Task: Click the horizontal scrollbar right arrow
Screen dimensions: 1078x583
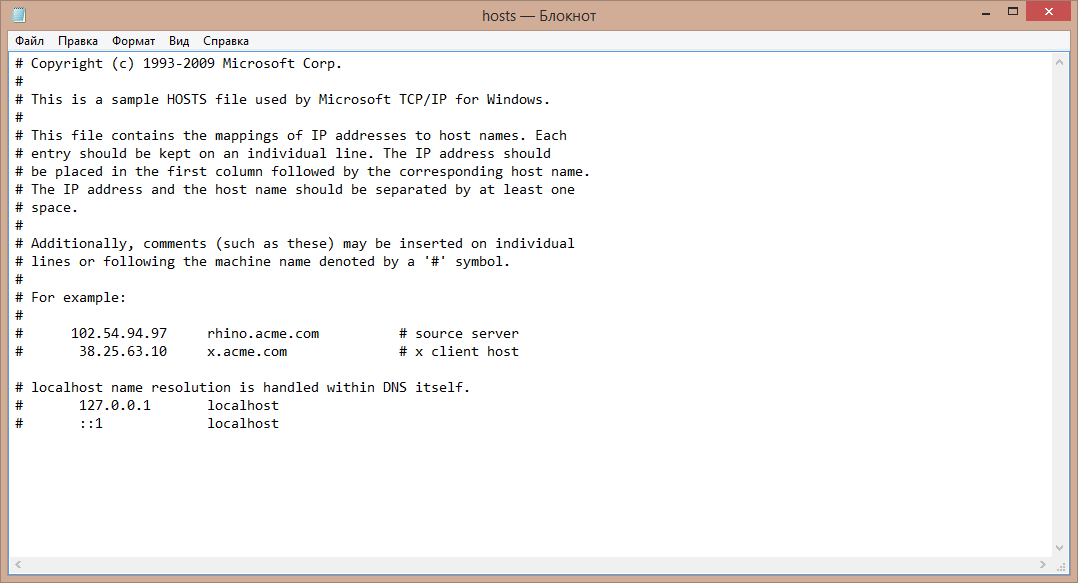Action: pyautogui.click(x=1043, y=564)
